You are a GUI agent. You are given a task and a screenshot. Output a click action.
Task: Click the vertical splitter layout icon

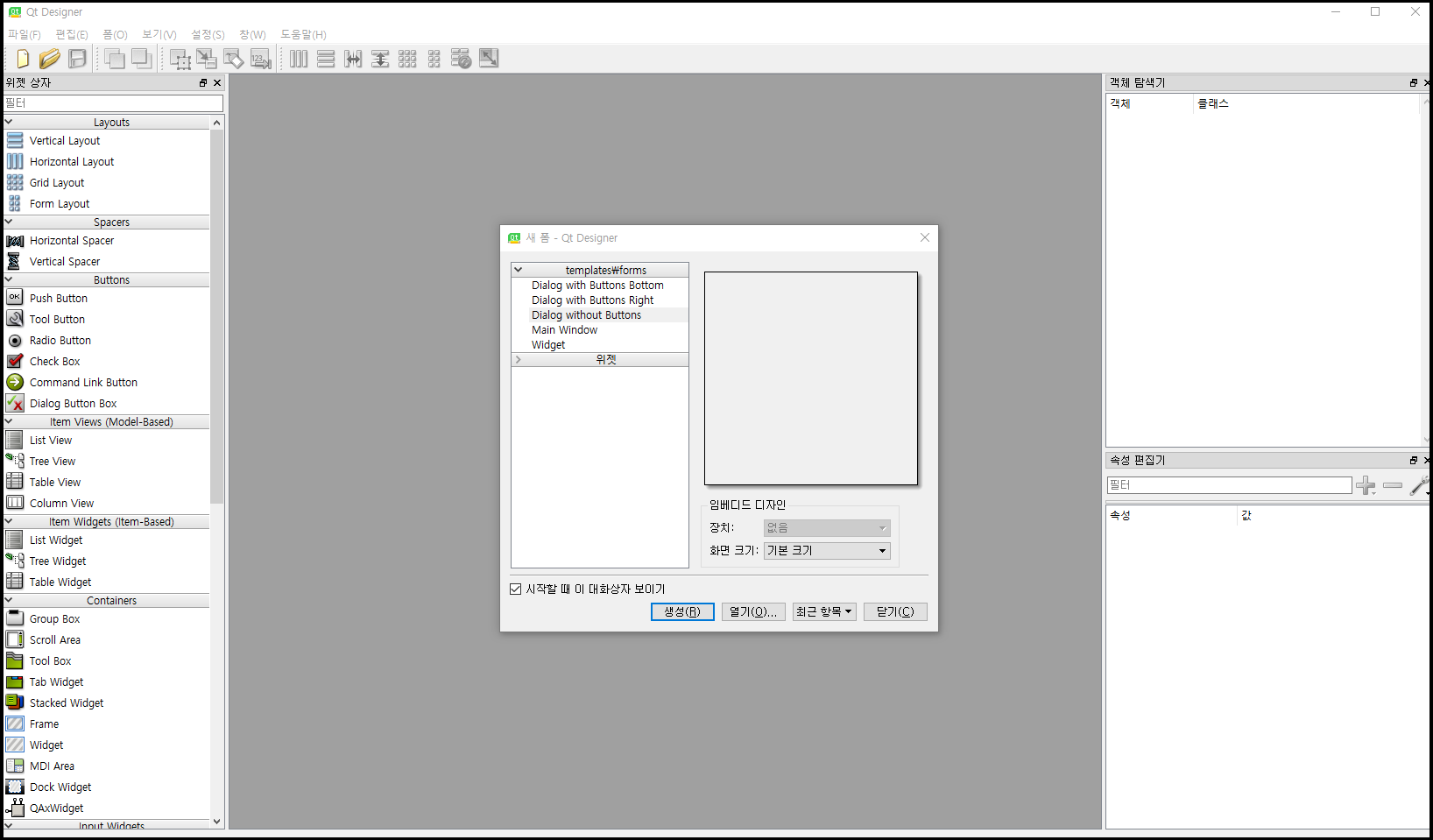point(380,59)
